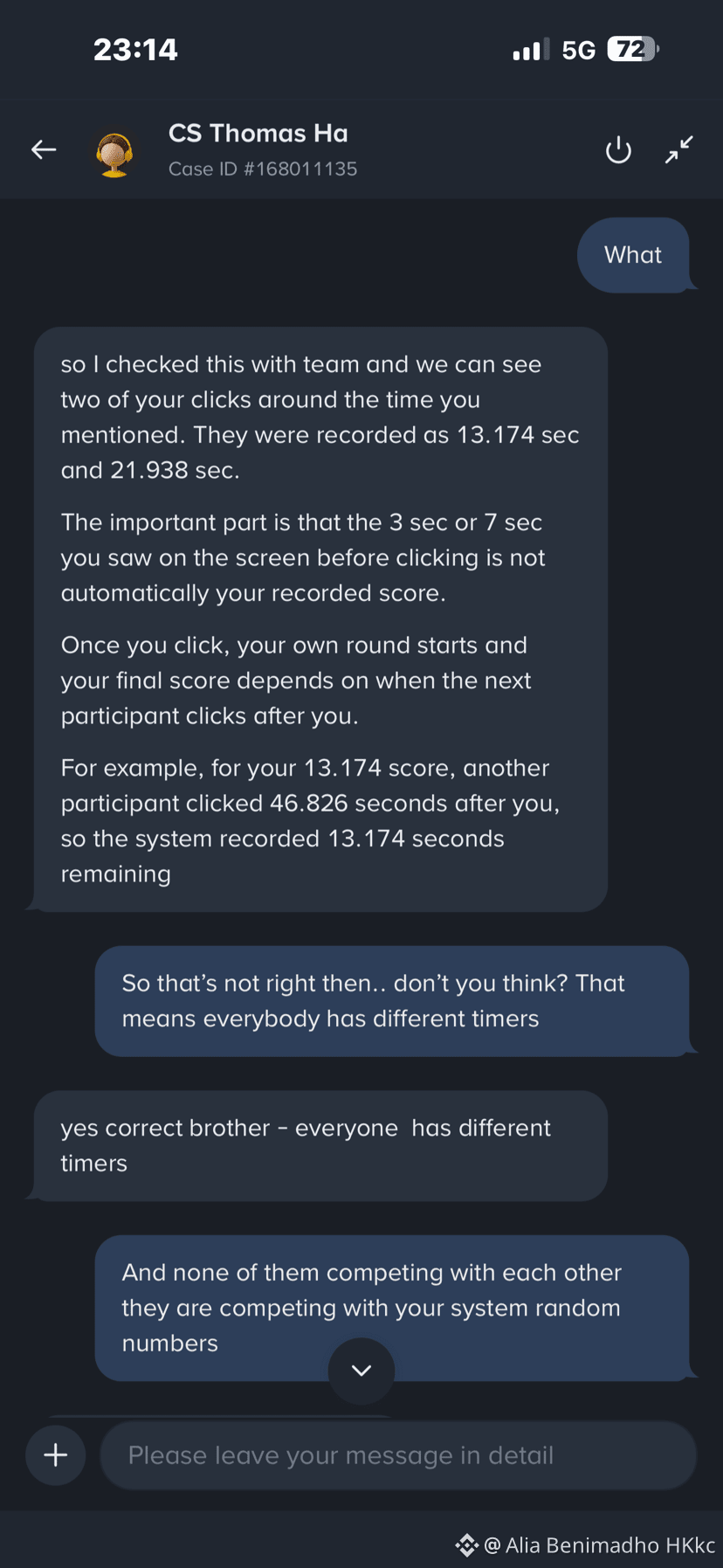Tap the Binance logo watermark icon
The height and width of the screenshot is (1568, 723).
click(467, 1545)
